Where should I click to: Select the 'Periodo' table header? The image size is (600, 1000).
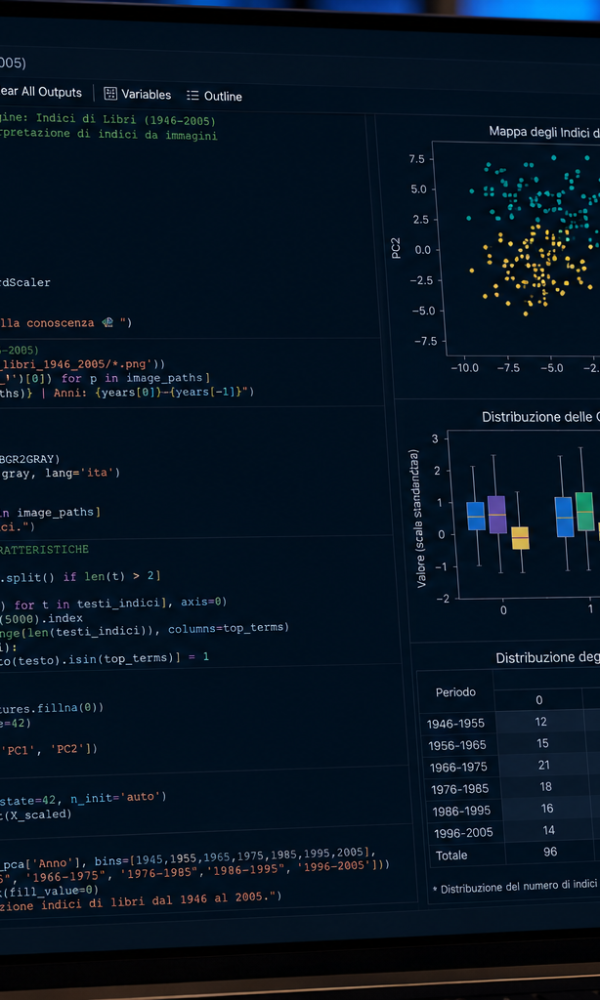tap(455, 692)
